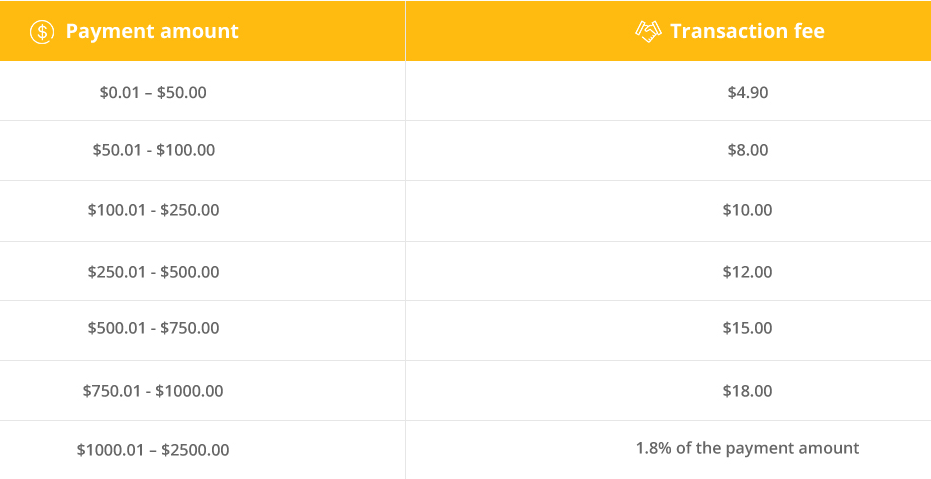Select the Payment amount column header text
931x479 pixels.
tap(152, 31)
